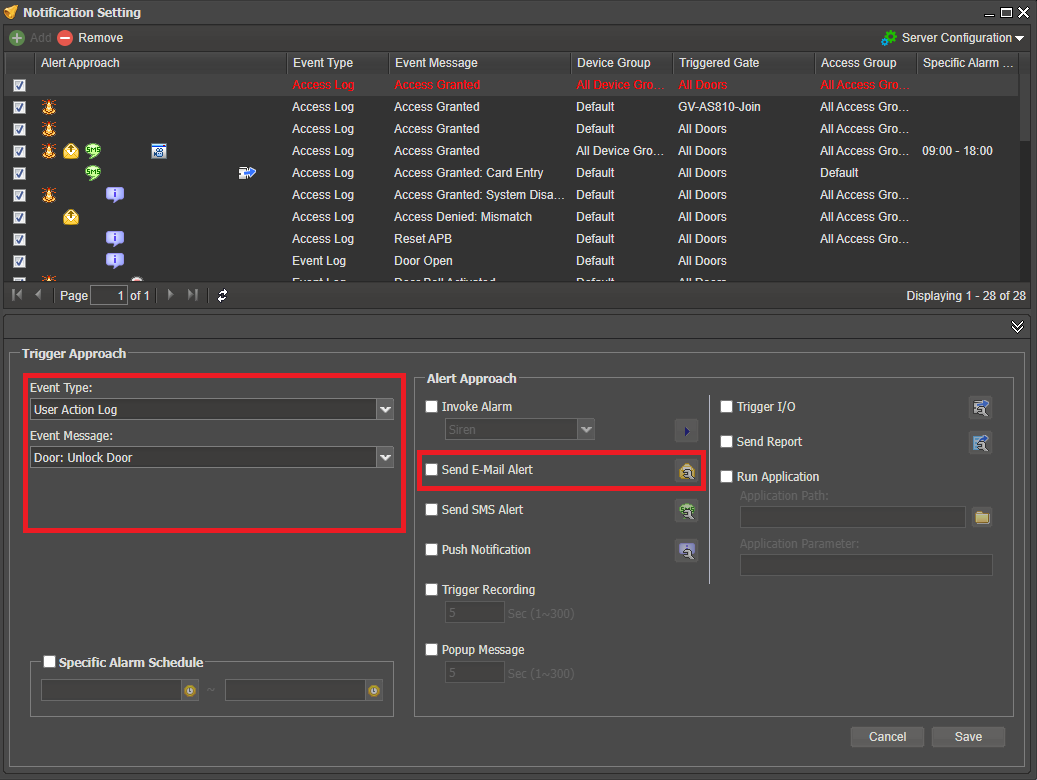The image size is (1037, 780).
Task: Enable the Push Notification checkbox
Action: coord(432,550)
